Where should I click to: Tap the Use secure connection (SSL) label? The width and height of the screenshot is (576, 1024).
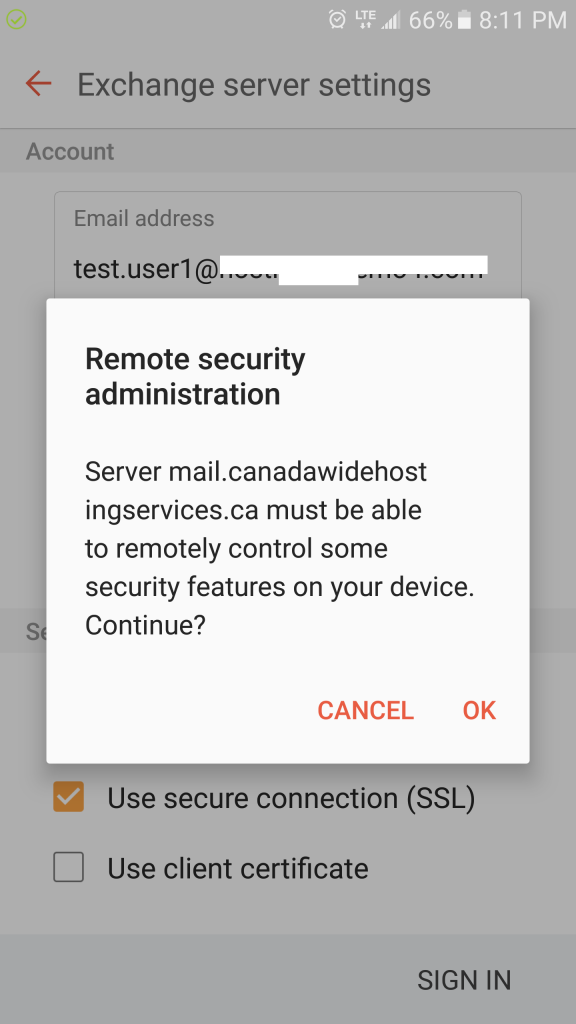point(291,798)
